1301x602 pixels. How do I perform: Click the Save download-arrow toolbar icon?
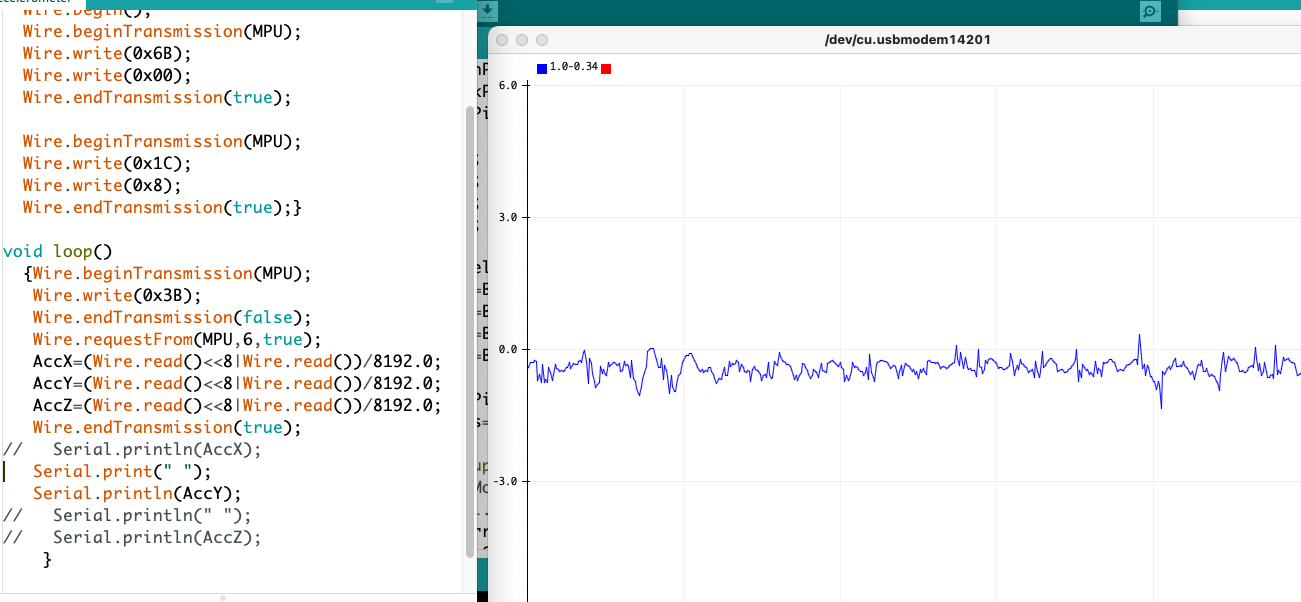pyautogui.click(x=487, y=10)
